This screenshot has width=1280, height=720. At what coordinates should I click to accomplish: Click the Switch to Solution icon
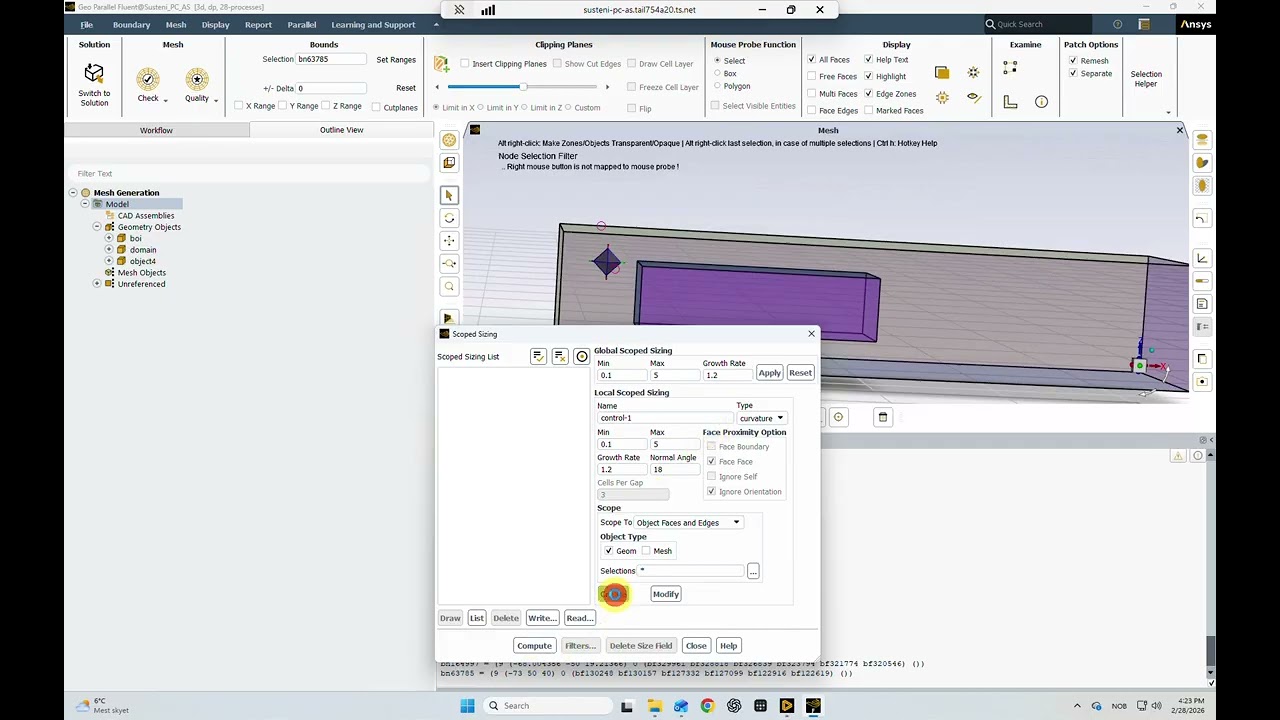point(94,73)
